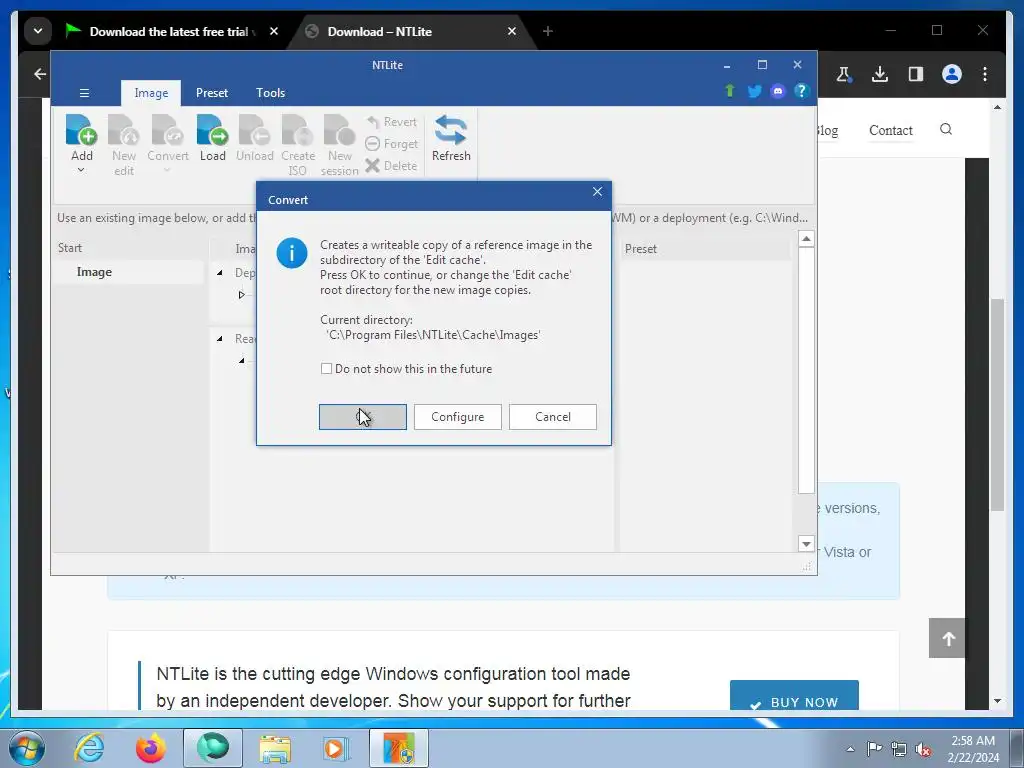Click the NTLite taskbar icon
This screenshot has width=1024, height=768.
point(399,748)
